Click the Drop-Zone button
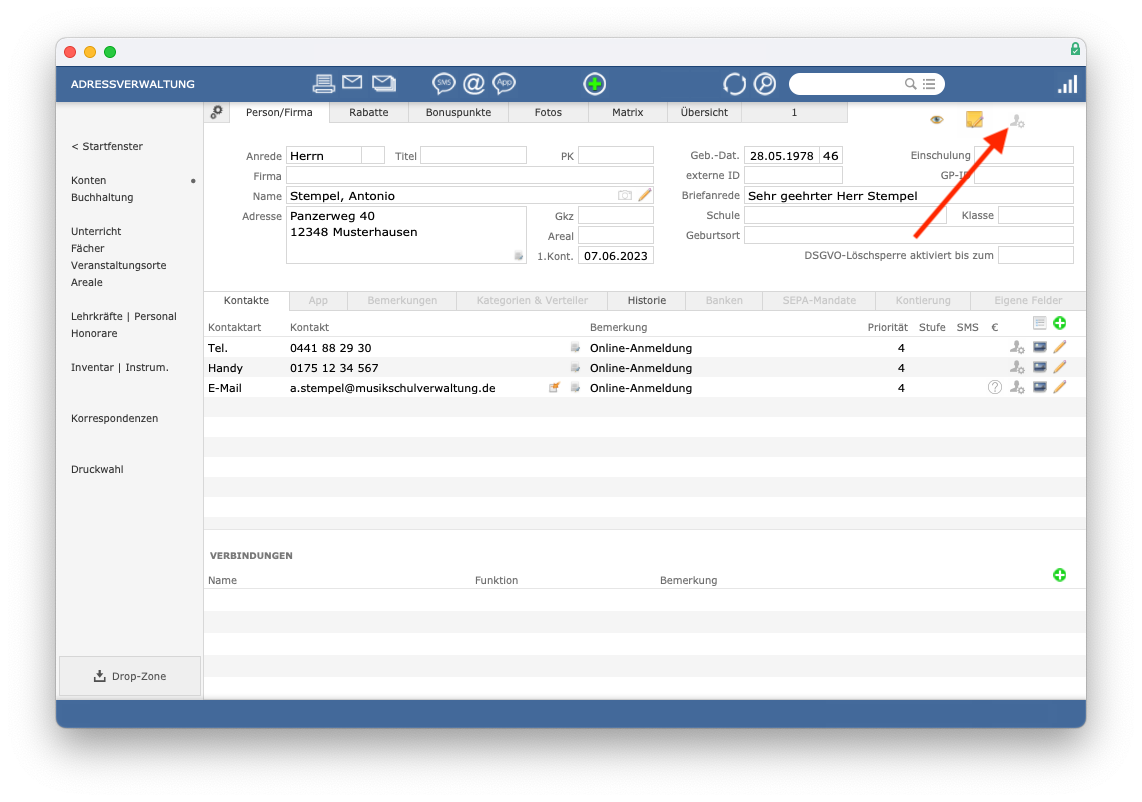The width and height of the screenshot is (1142, 802). coord(130,676)
